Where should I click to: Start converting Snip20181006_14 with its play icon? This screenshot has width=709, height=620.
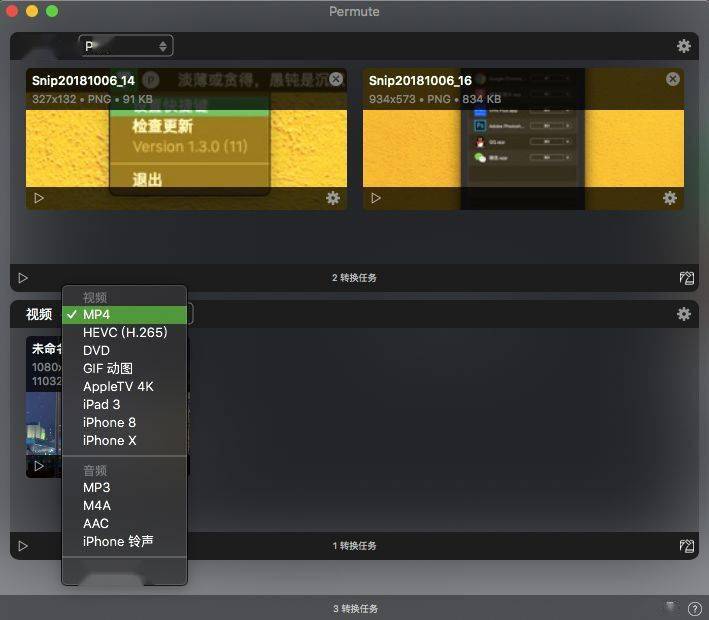[x=39, y=198]
